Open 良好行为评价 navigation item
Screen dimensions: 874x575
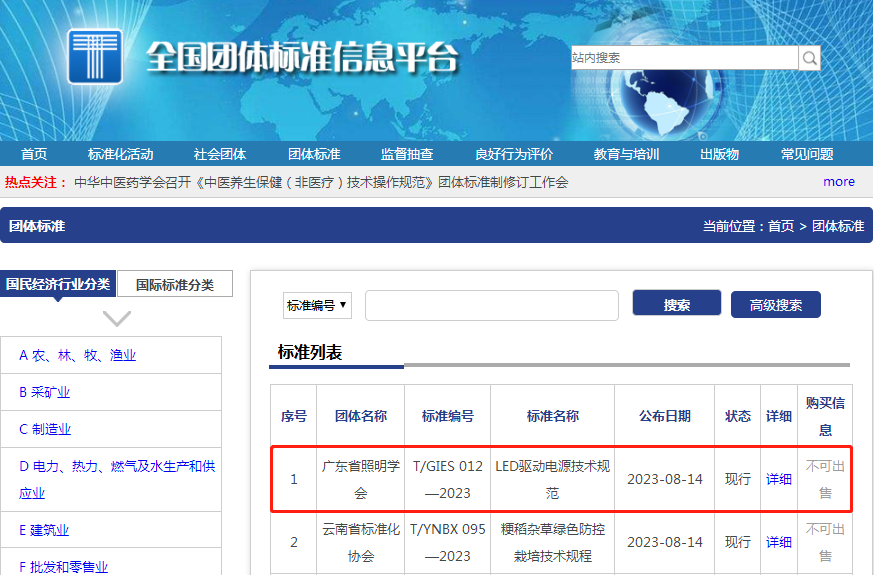[514, 154]
